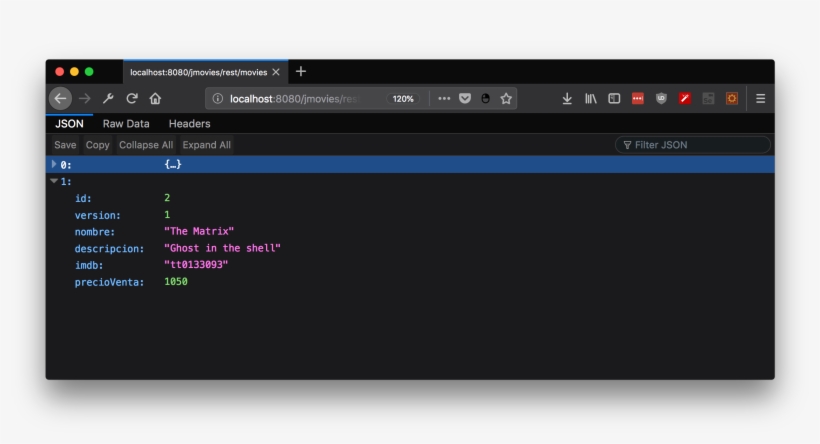Viewport: 820px width, 444px height.
Task: Switch to the Headers tab
Action: [x=189, y=124]
